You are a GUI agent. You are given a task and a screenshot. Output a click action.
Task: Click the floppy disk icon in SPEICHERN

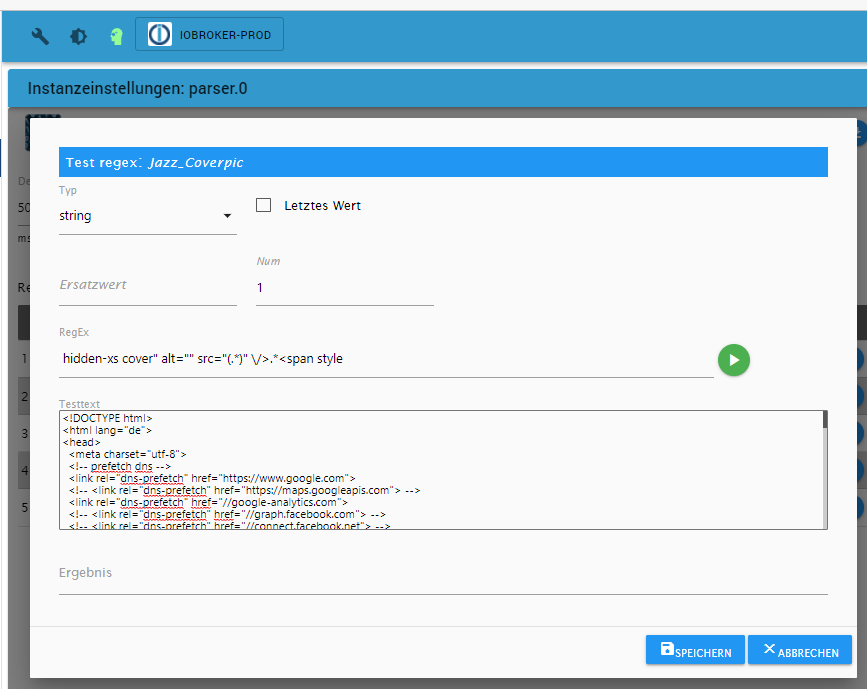coord(667,649)
